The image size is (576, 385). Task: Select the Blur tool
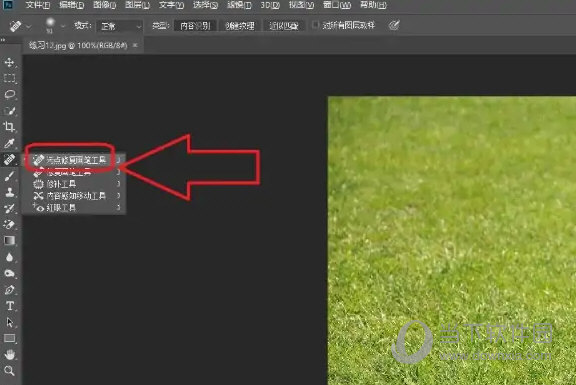tap(9, 257)
